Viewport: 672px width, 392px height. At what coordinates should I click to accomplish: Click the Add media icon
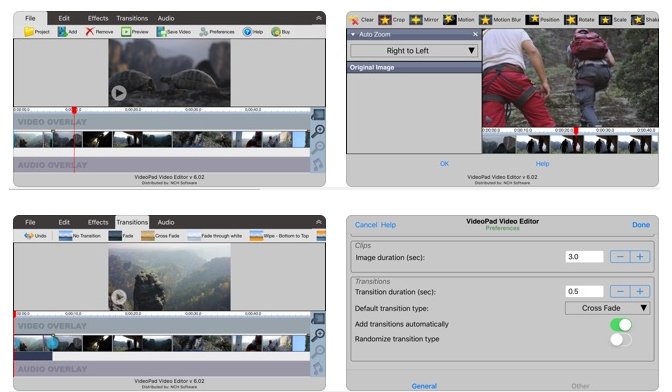coord(67,32)
